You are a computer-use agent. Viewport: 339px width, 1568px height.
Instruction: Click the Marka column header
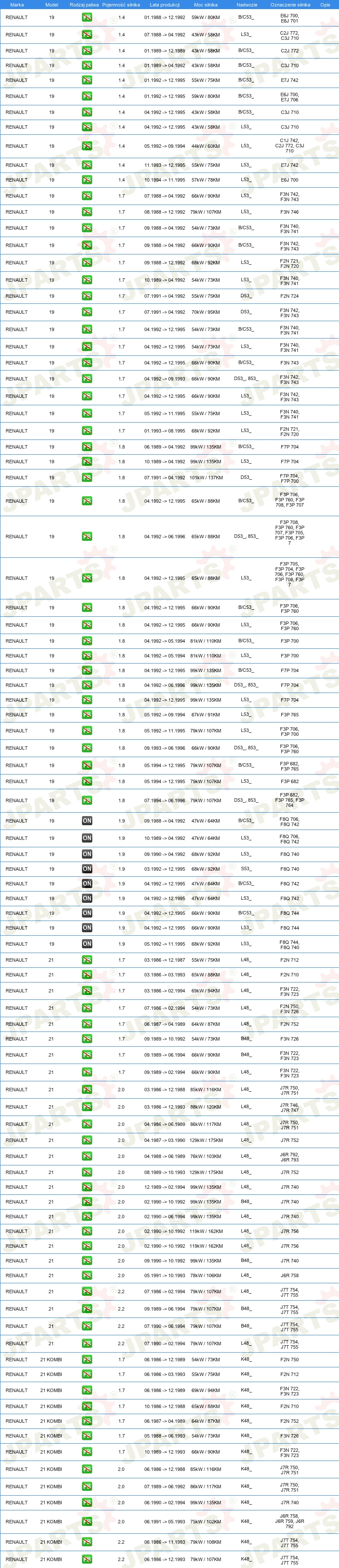coord(17,4)
